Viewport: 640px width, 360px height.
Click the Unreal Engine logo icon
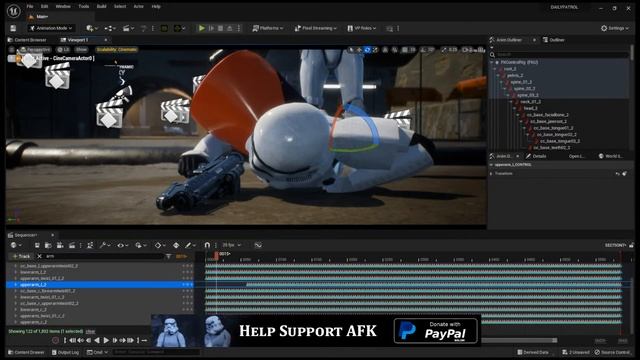[x=13, y=10]
